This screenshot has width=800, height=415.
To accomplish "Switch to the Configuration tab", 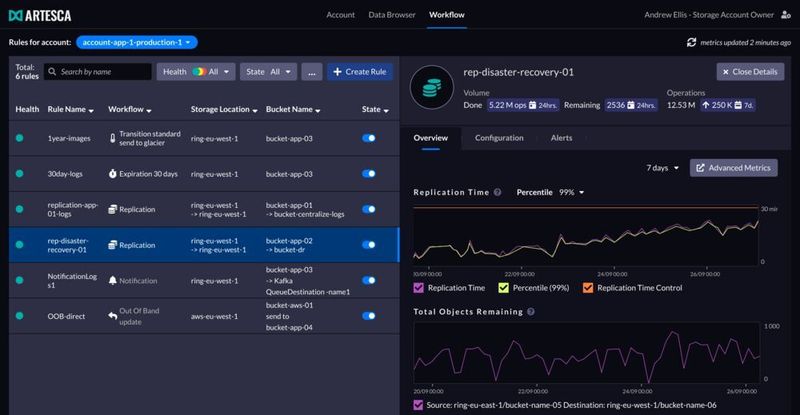I will click(499, 138).
